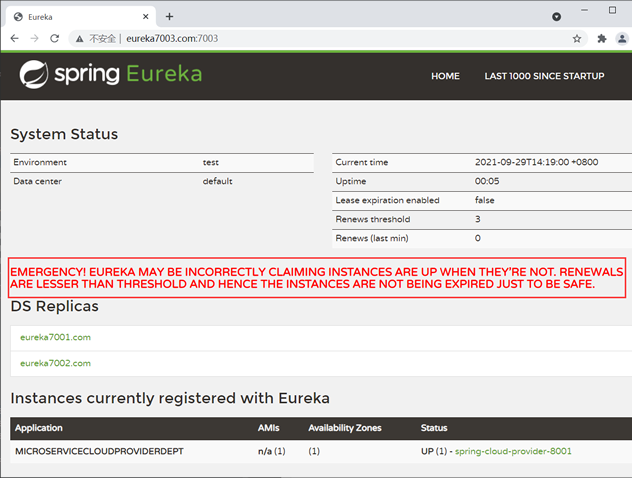
Task: Click the Environment value test
Action: click(211, 162)
